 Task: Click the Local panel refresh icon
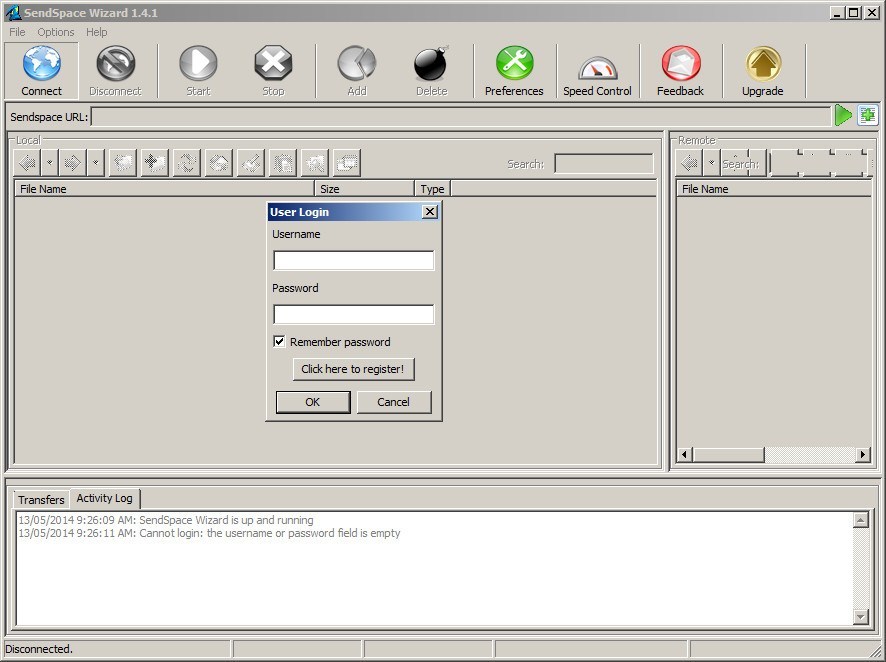point(186,163)
